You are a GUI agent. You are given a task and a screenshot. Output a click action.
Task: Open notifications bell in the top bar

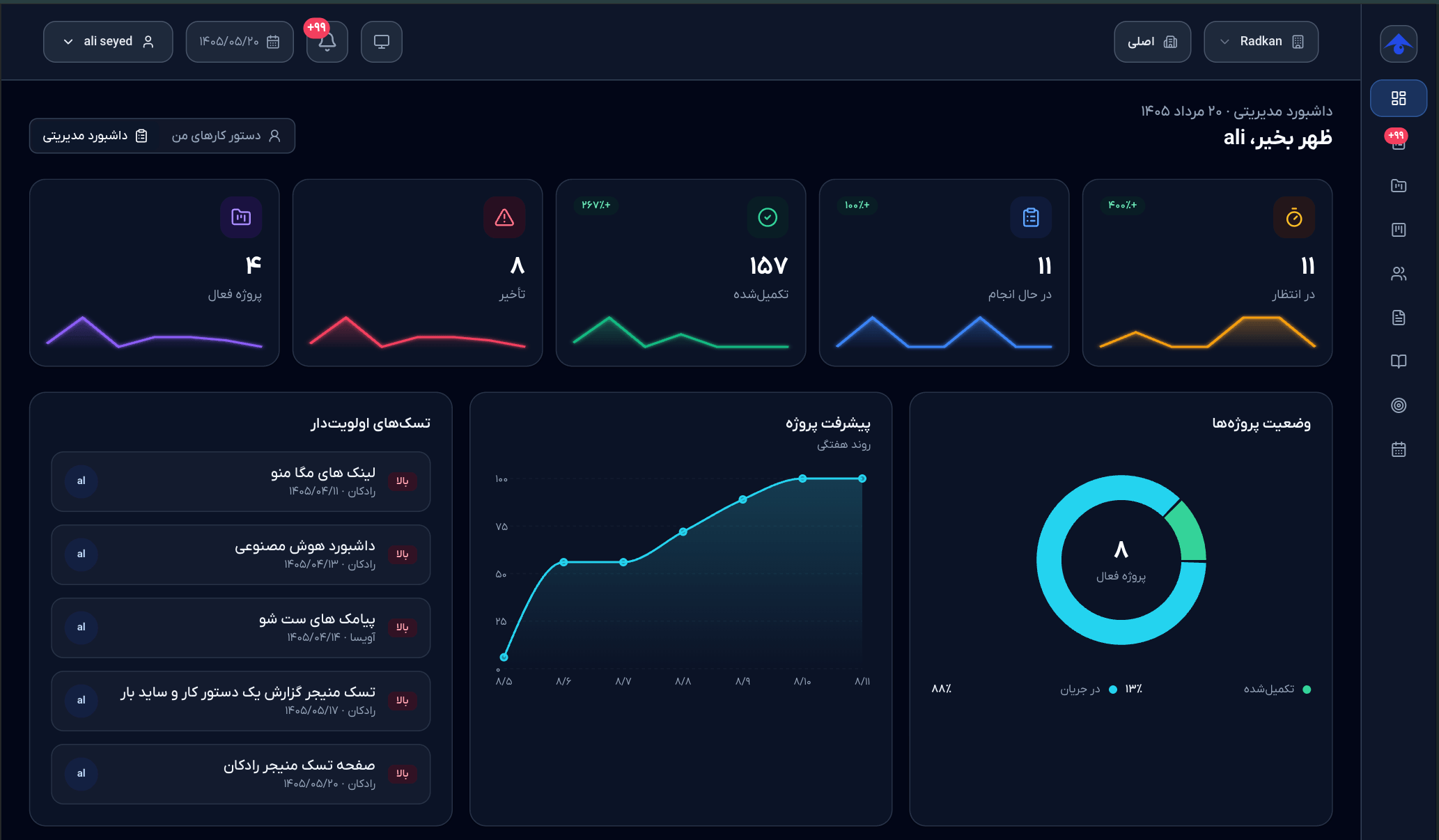pyautogui.click(x=327, y=42)
